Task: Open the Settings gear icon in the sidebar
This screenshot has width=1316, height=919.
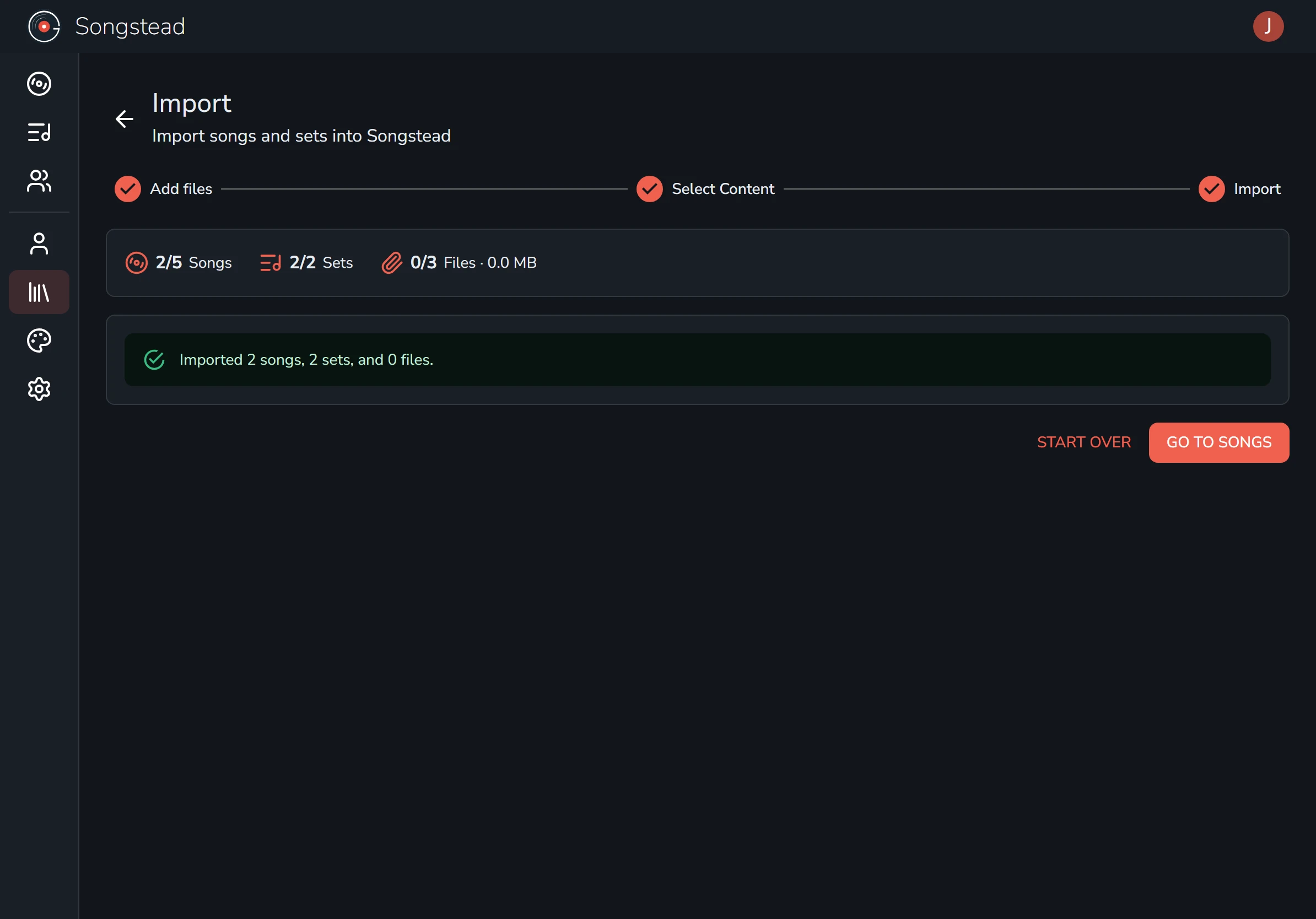Action: [x=39, y=390]
